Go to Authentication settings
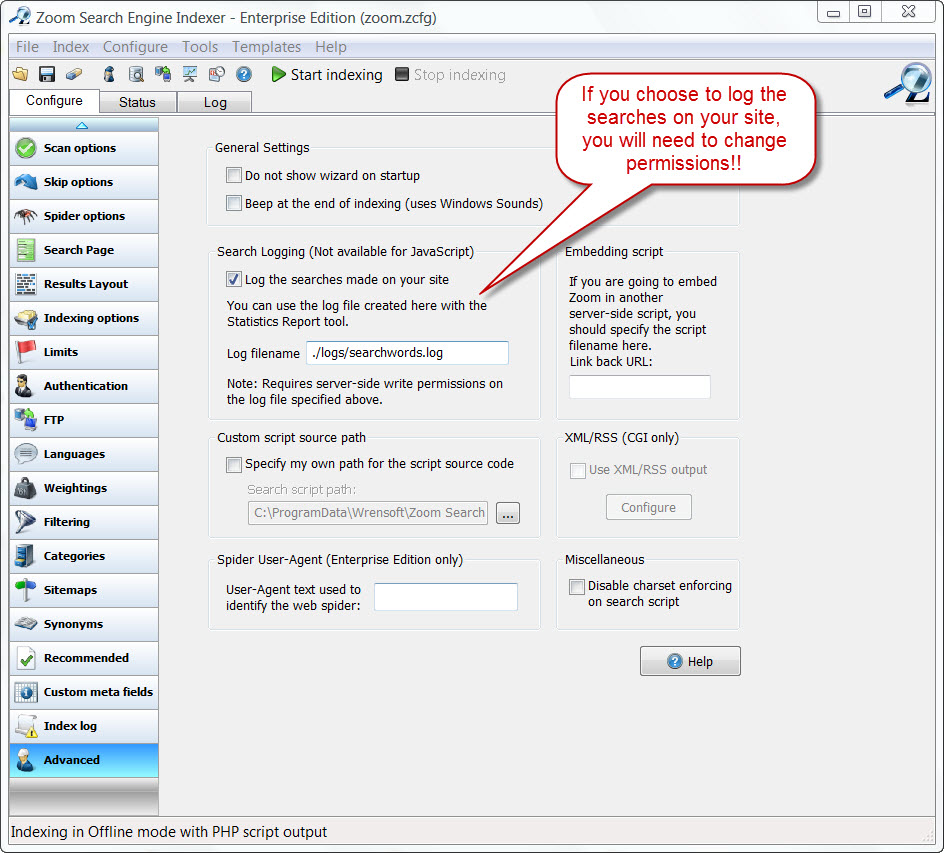The image size is (944, 853). pyautogui.click(x=84, y=386)
